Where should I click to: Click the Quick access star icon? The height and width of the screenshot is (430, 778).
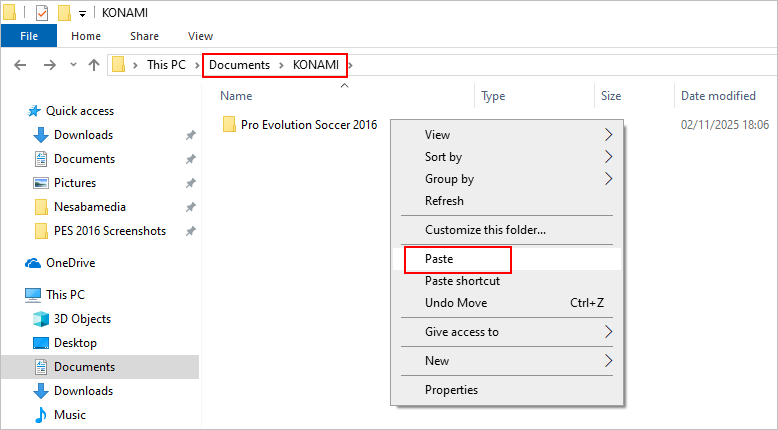(34, 111)
